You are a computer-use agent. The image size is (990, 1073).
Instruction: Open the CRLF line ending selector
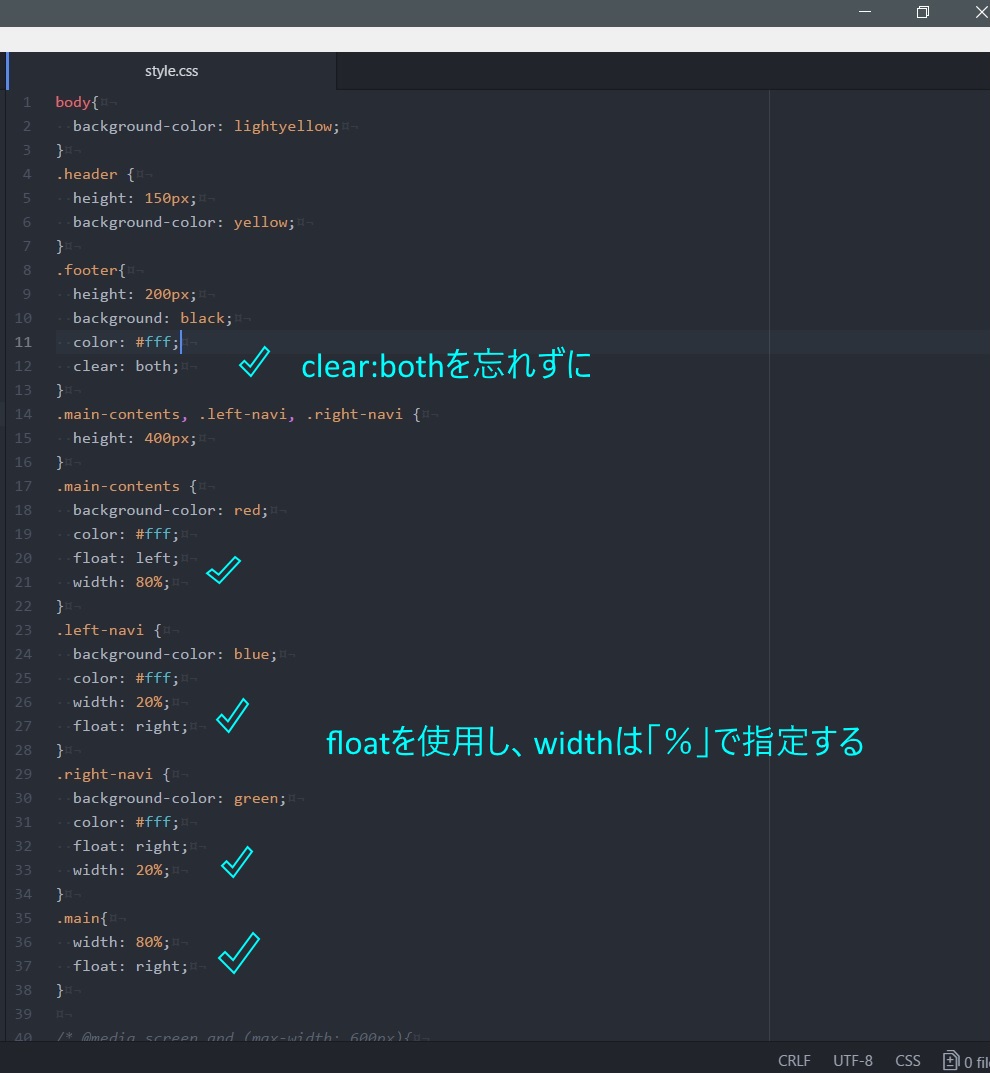pyautogui.click(x=794, y=1061)
